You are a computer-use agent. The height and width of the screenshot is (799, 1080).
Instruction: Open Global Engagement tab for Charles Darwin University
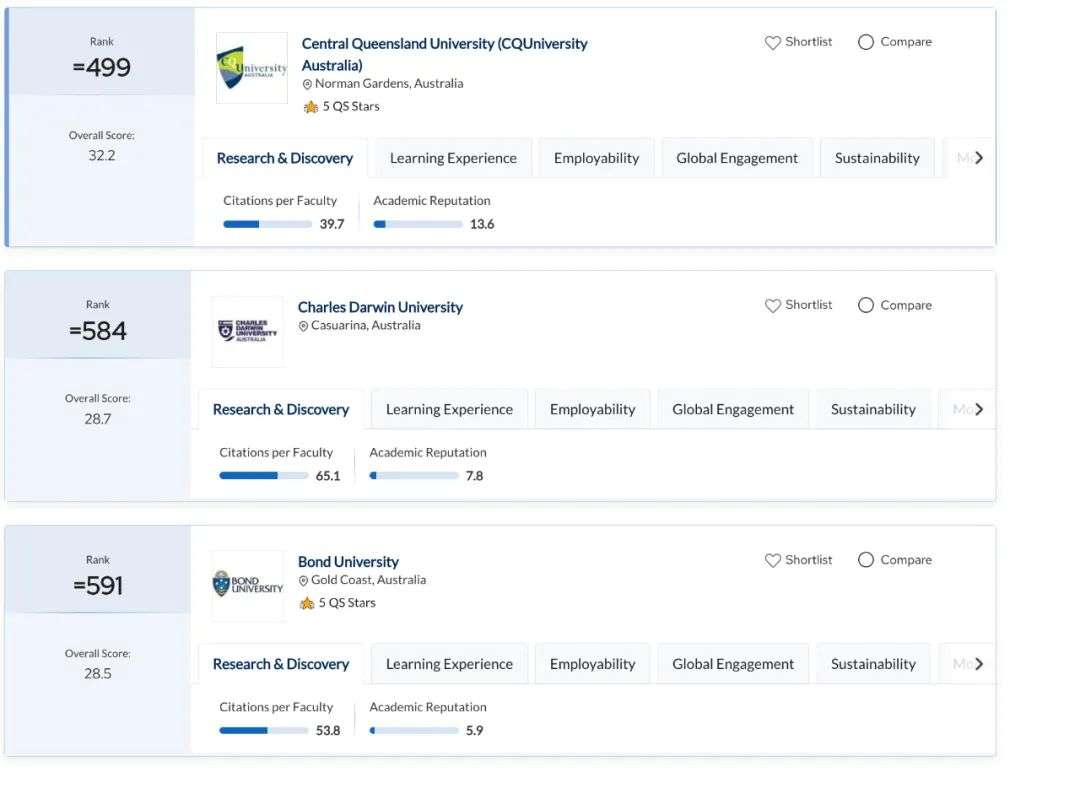733,410
